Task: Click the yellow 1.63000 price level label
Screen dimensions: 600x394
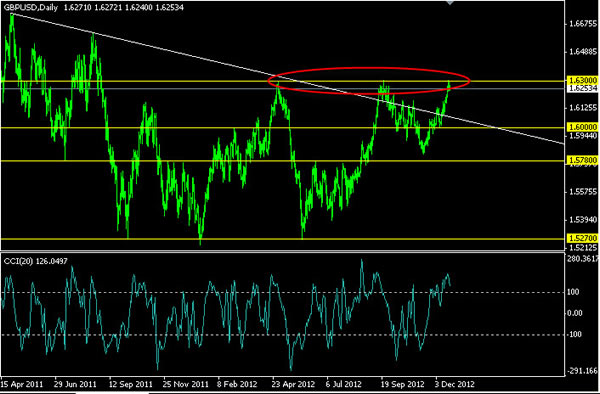Action: pyautogui.click(x=582, y=80)
